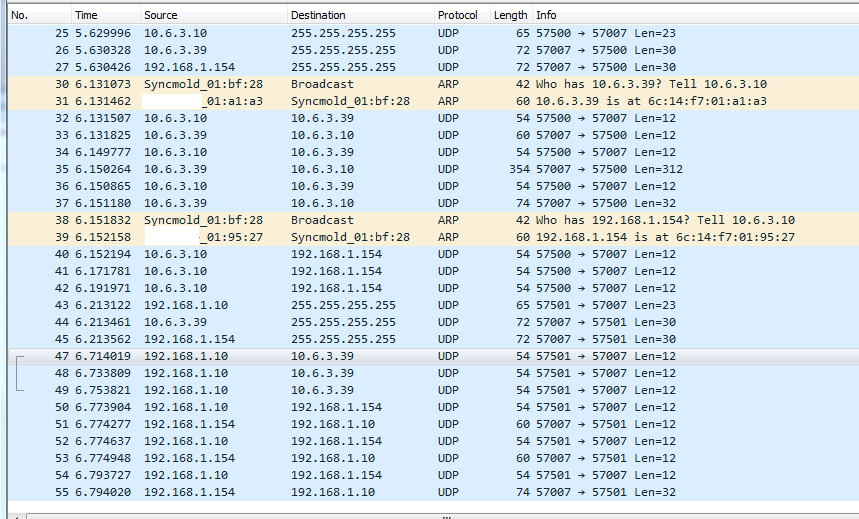Select packet 37 at time 6.151180
Image resolution: width=859 pixels, height=519 pixels.
click(433, 203)
